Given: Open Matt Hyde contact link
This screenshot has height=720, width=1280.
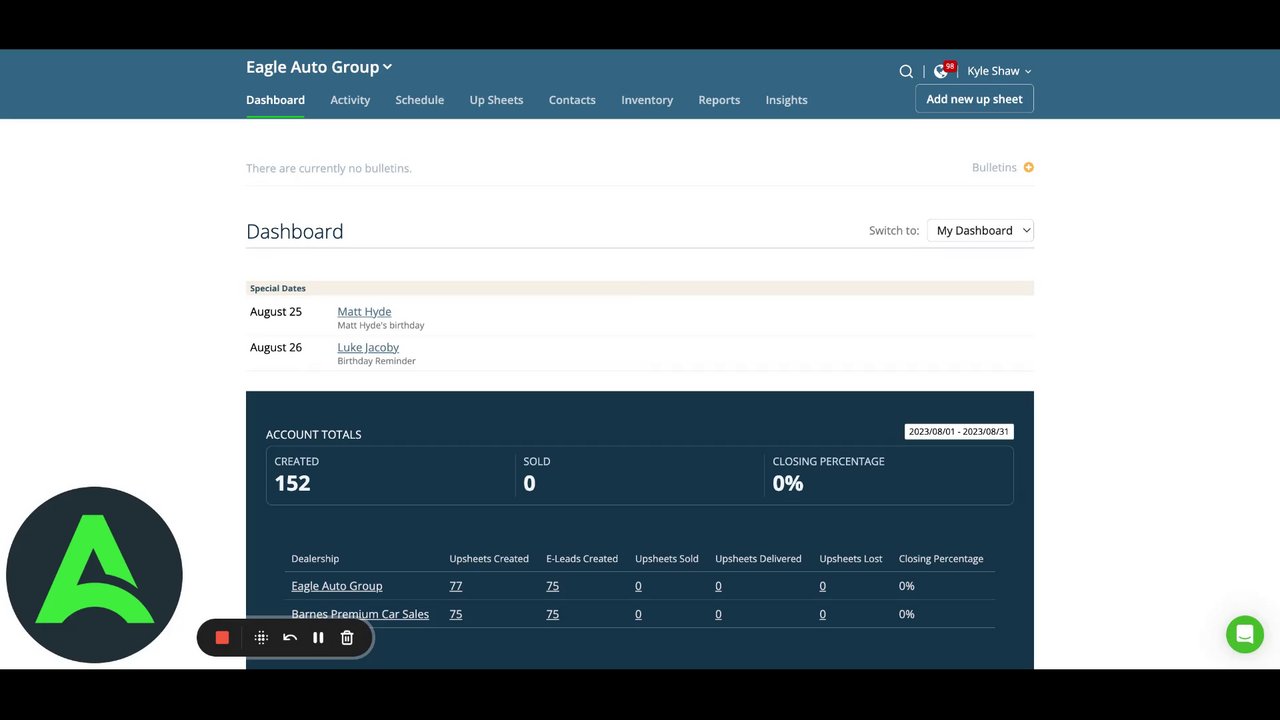Looking at the screenshot, I should (364, 312).
